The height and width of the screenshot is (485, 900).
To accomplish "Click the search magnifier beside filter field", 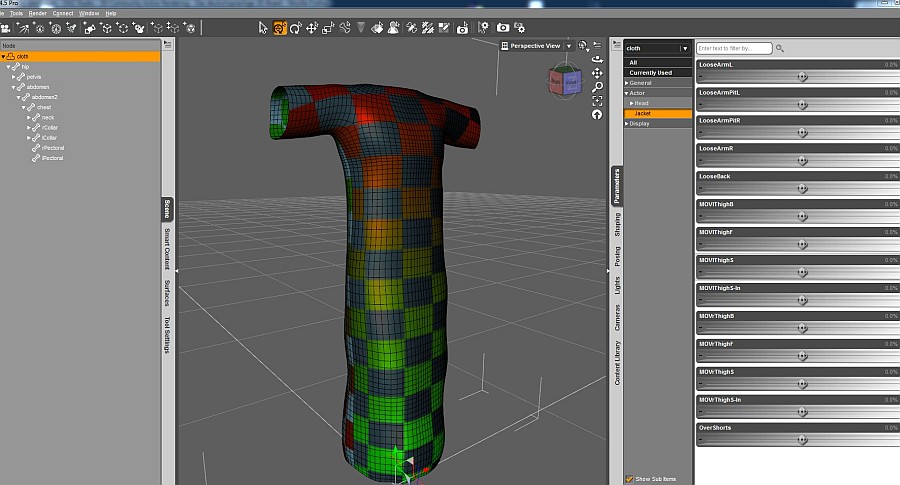I will tap(779, 48).
